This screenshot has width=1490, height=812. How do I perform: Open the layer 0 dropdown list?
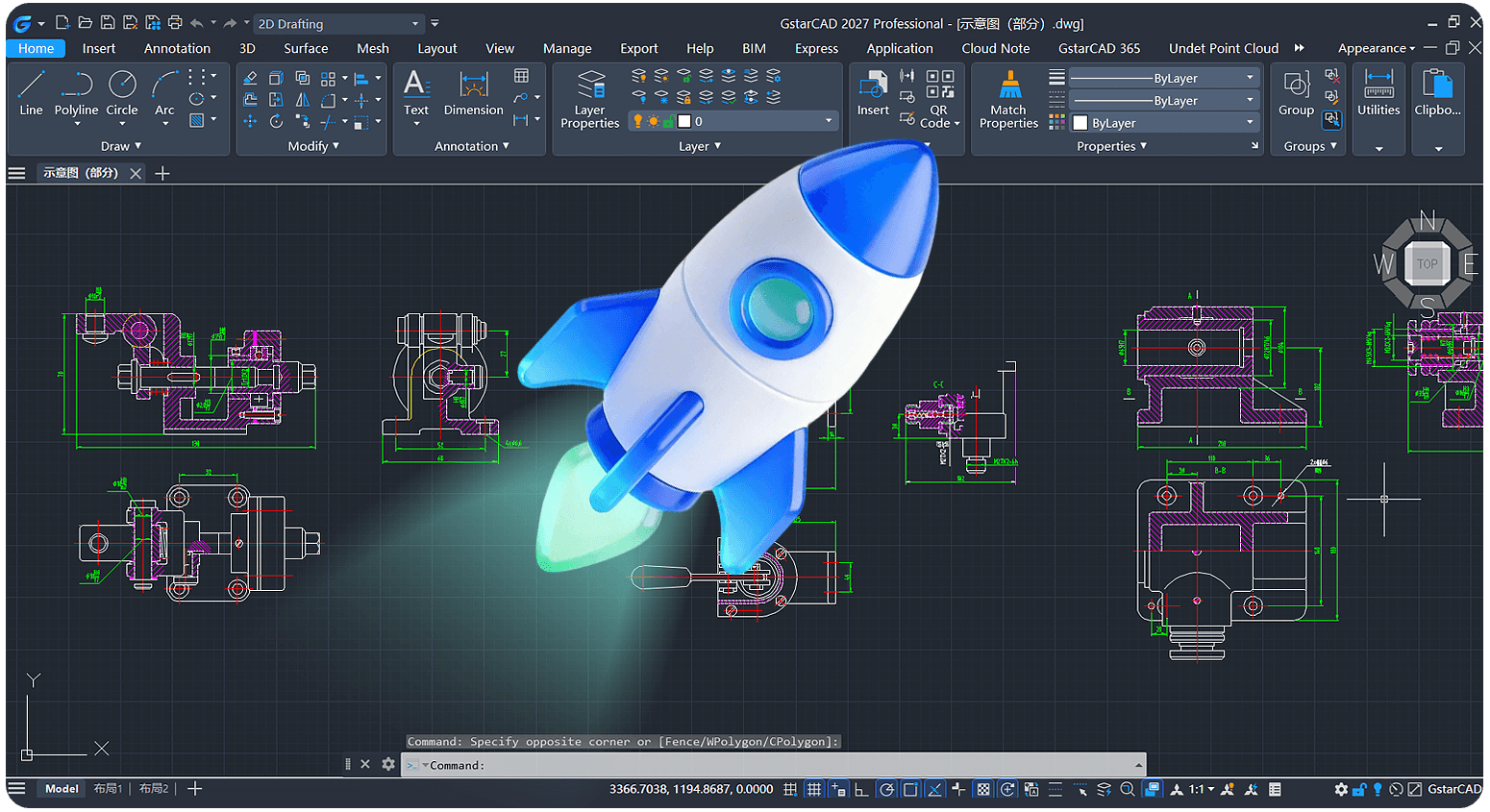pyautogui.click(x=829, y=121)
